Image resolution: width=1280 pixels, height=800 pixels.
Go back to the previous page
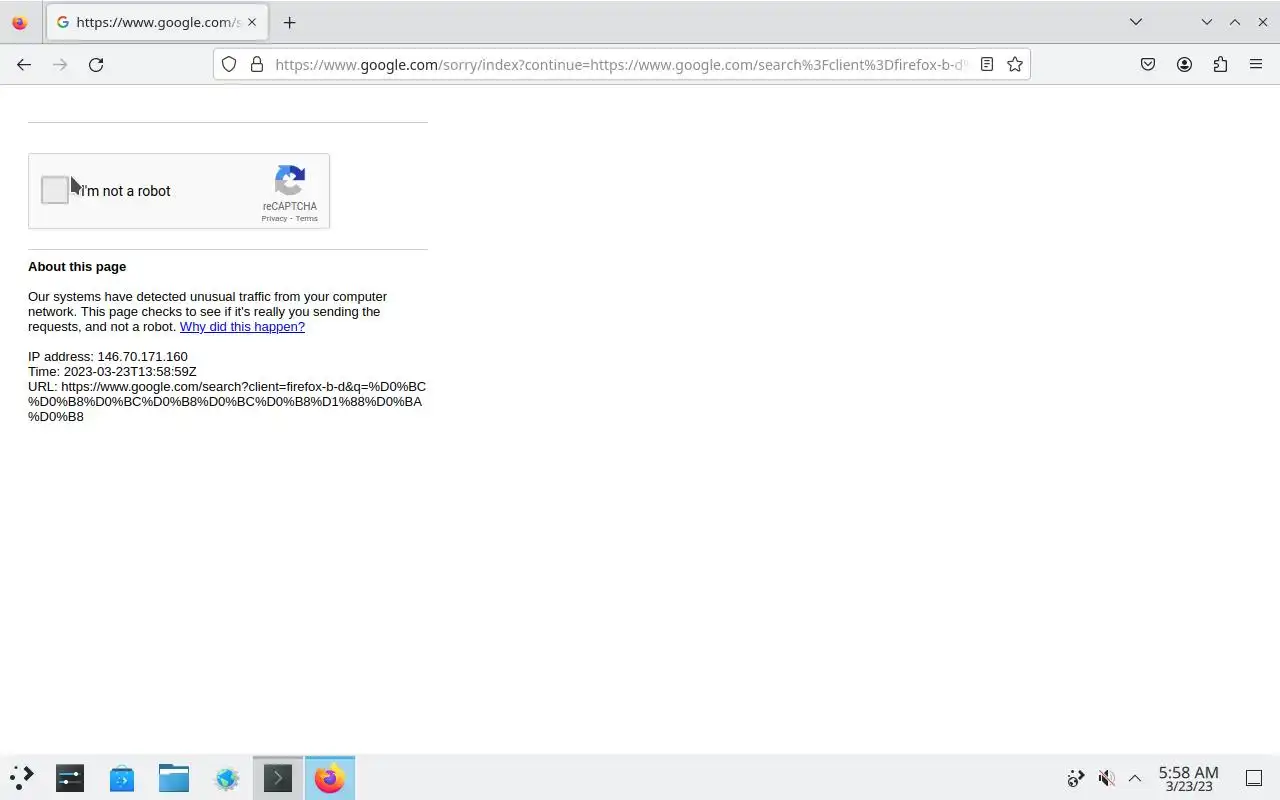tap(24, 64)
